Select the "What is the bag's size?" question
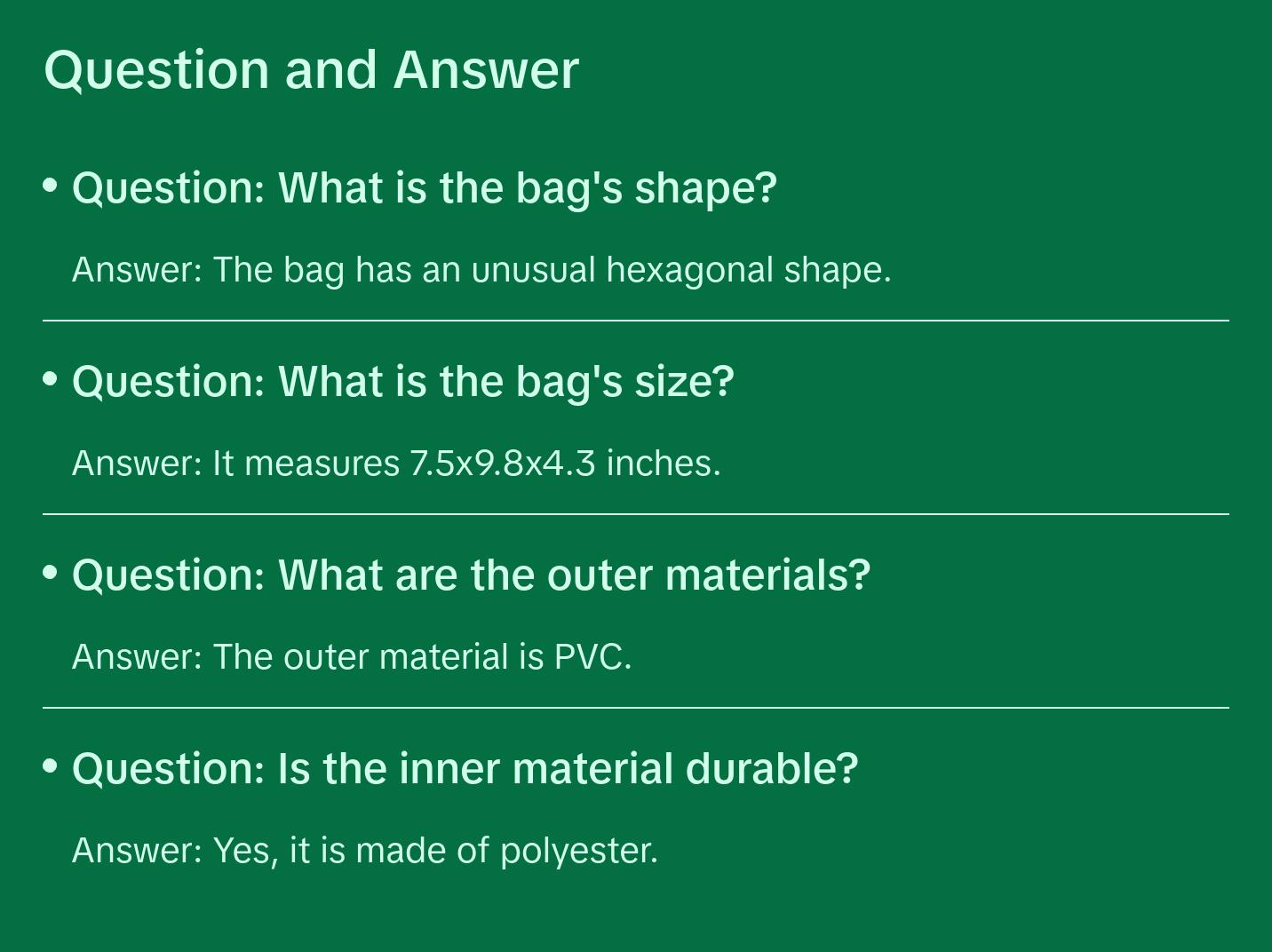This screenshot has width=1272, height=952. coord(402,382)
